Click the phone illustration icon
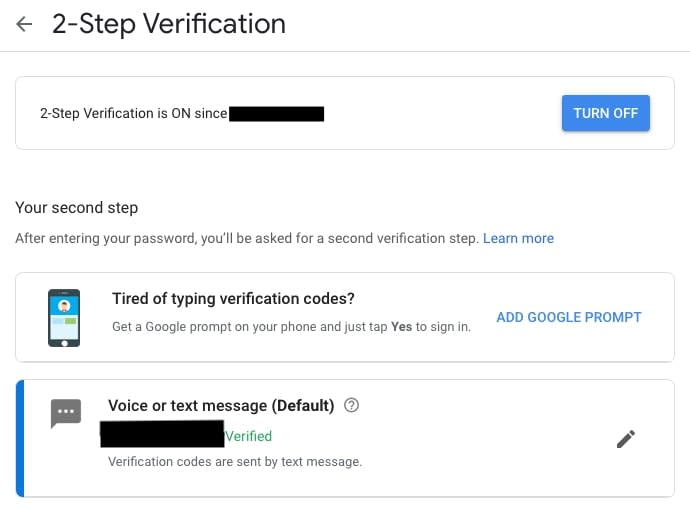 64,317
